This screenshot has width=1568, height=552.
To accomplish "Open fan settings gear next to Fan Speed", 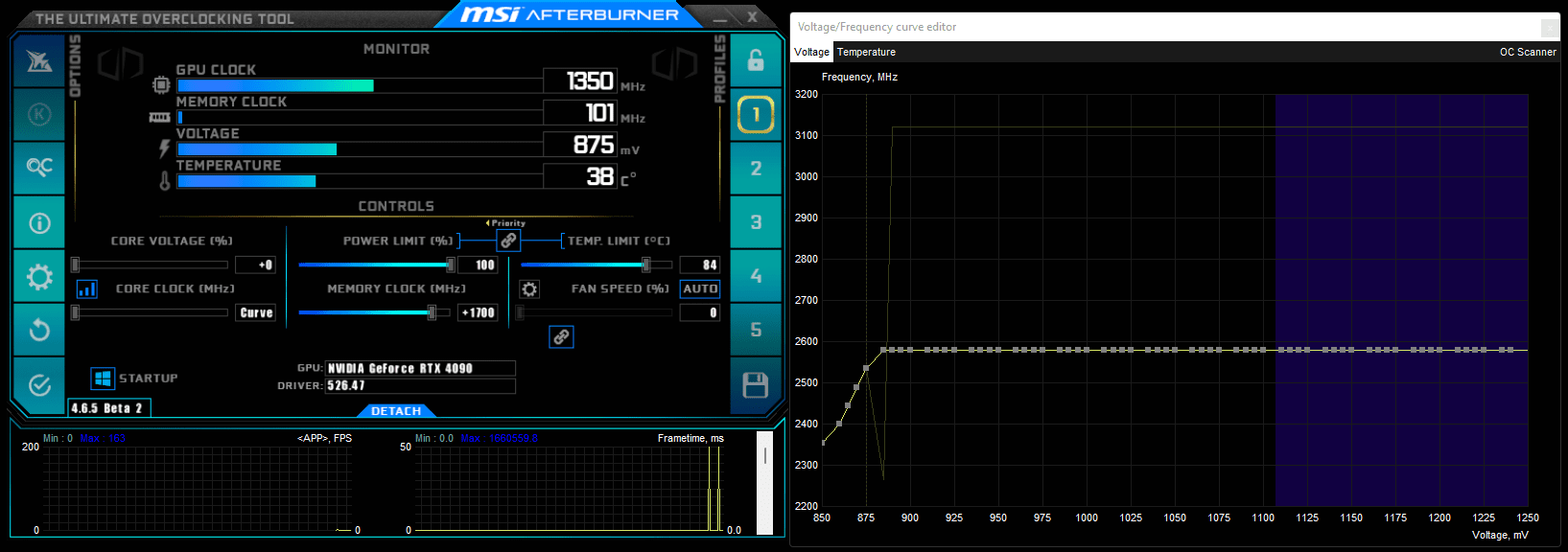I will coord(529,288).
